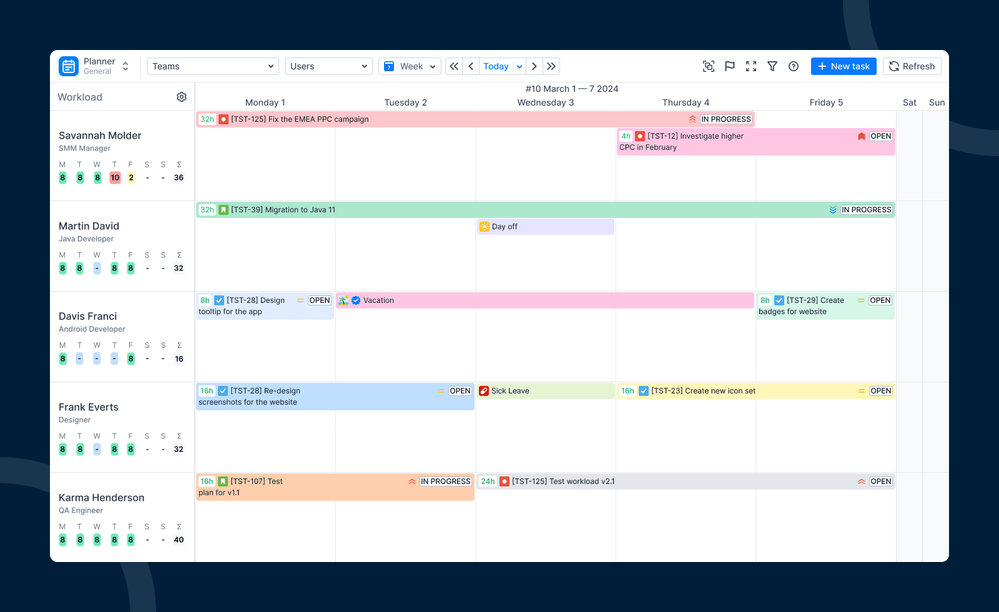Select the Sat column header
This screenshot has height=612, width=999.
tap(909, 103)
